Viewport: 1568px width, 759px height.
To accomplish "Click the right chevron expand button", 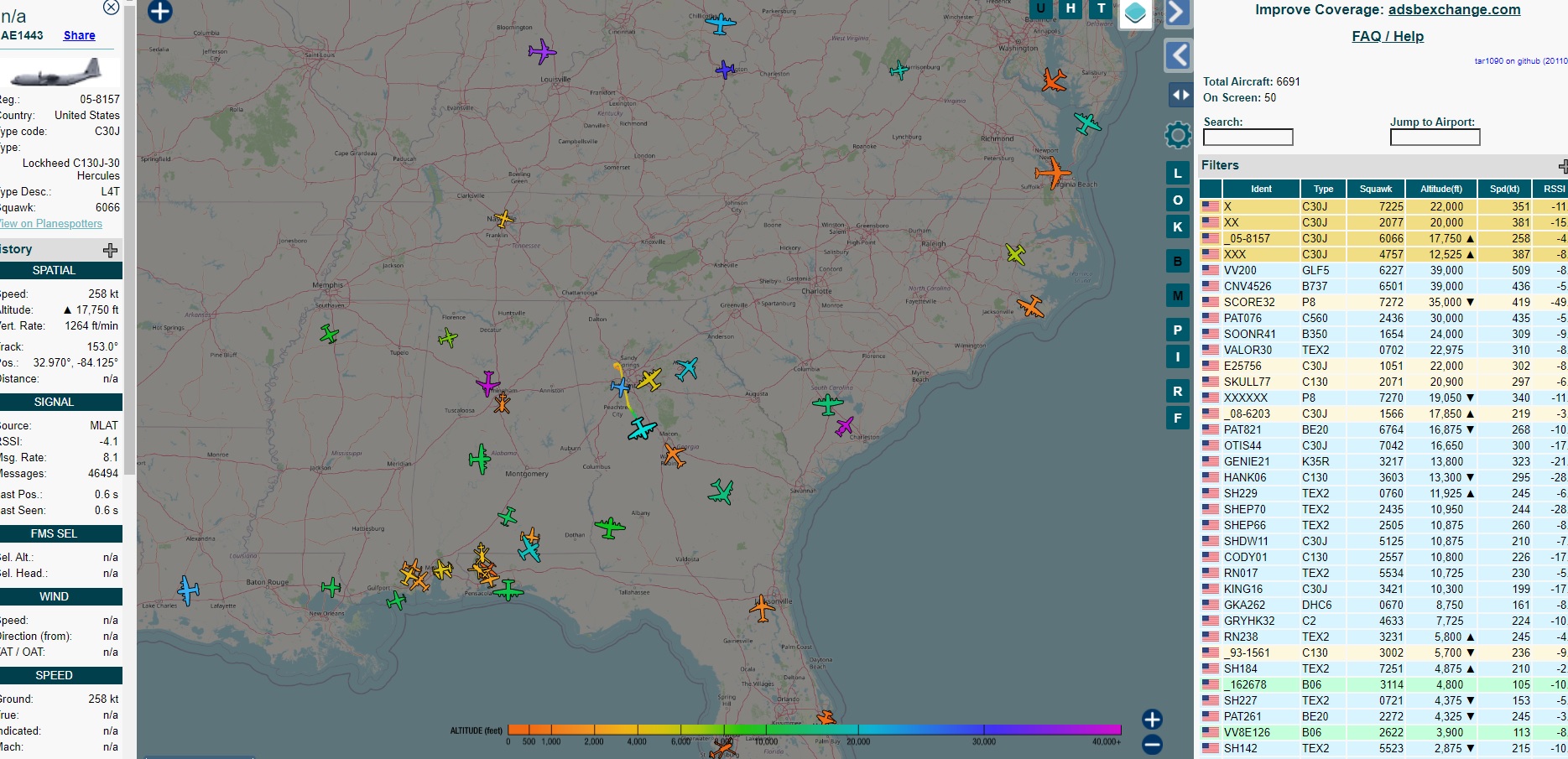I will tap(1177, 12).
